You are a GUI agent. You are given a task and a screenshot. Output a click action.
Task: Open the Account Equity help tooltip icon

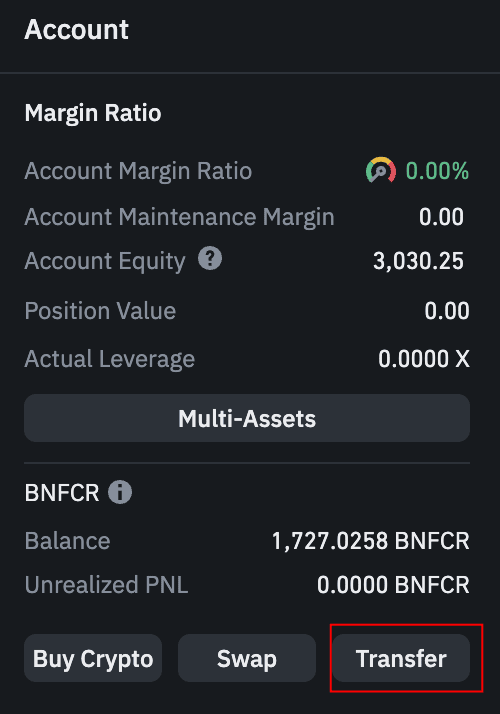(210, 259)
